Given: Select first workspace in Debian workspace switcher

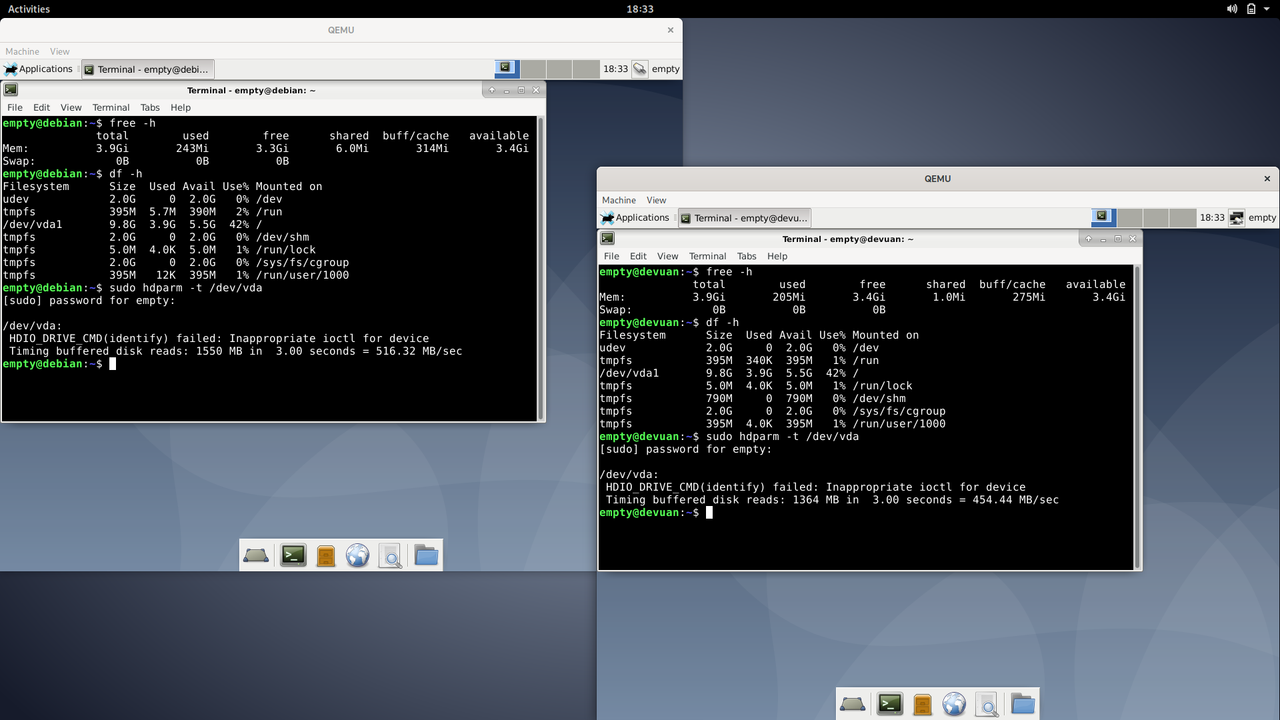Looking at the screenshot, I should (507, 68).
